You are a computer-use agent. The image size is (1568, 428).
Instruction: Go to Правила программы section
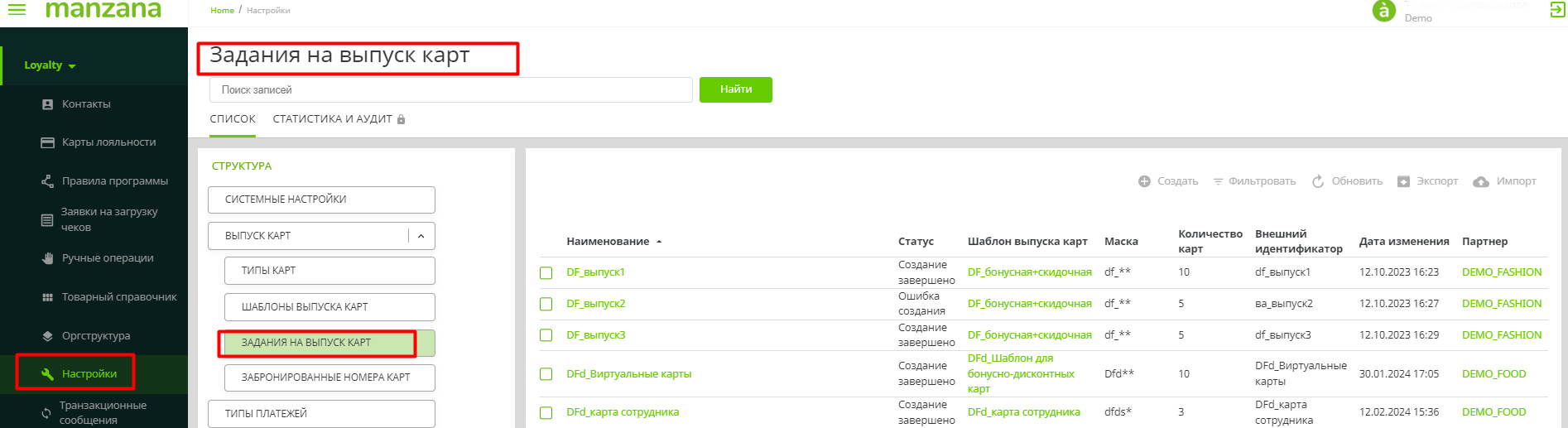point(114,181)
